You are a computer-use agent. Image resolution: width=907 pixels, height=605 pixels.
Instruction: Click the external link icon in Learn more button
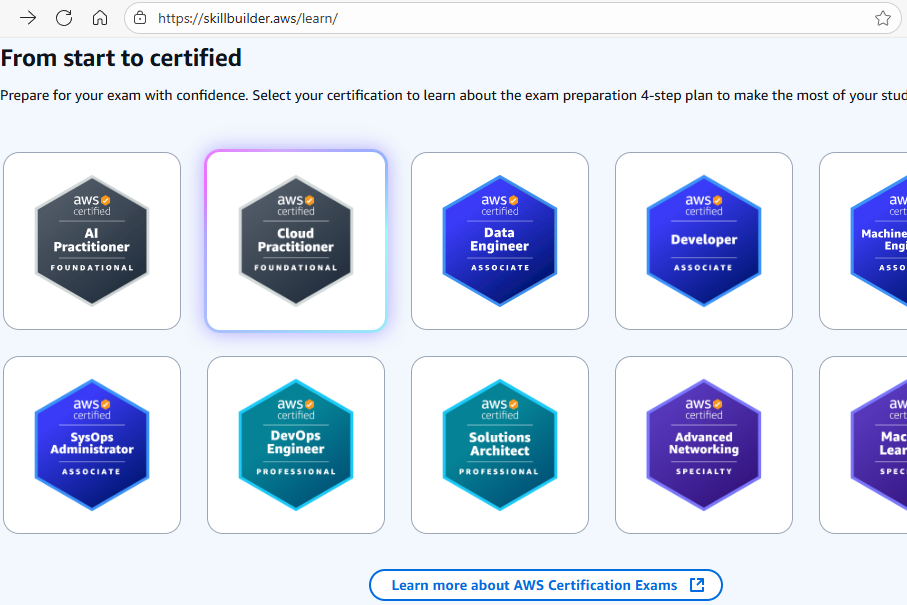coord(698,585)
